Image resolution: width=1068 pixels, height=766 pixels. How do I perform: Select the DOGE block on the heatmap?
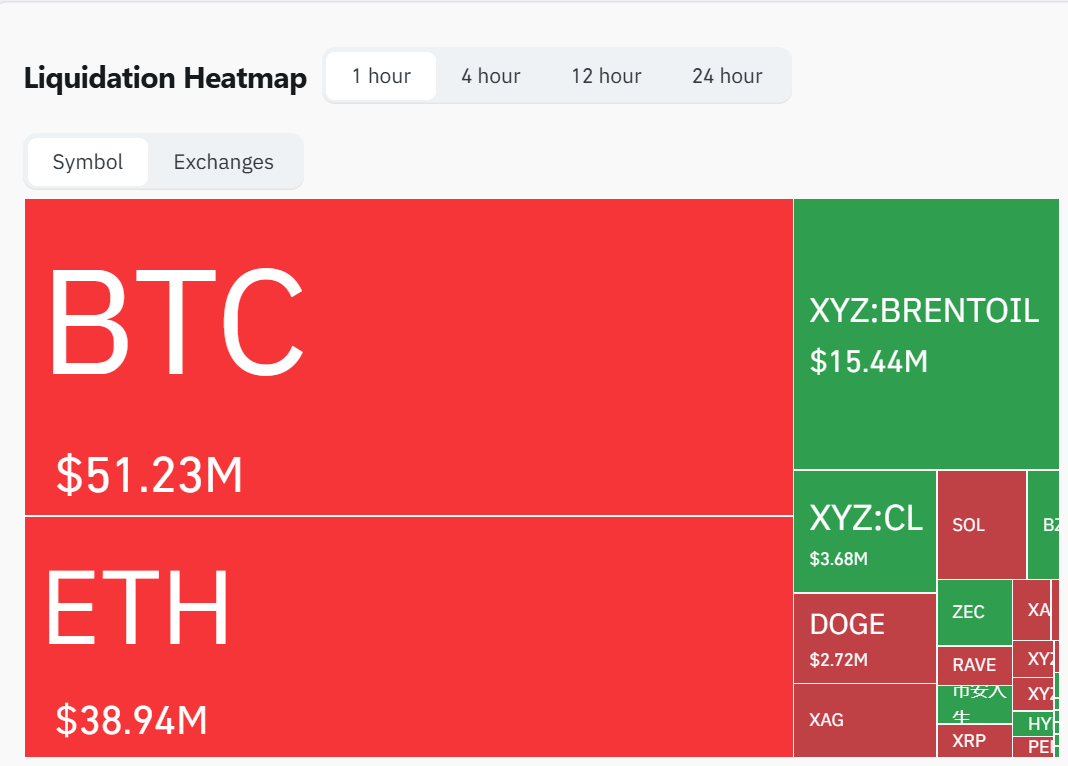862,638
